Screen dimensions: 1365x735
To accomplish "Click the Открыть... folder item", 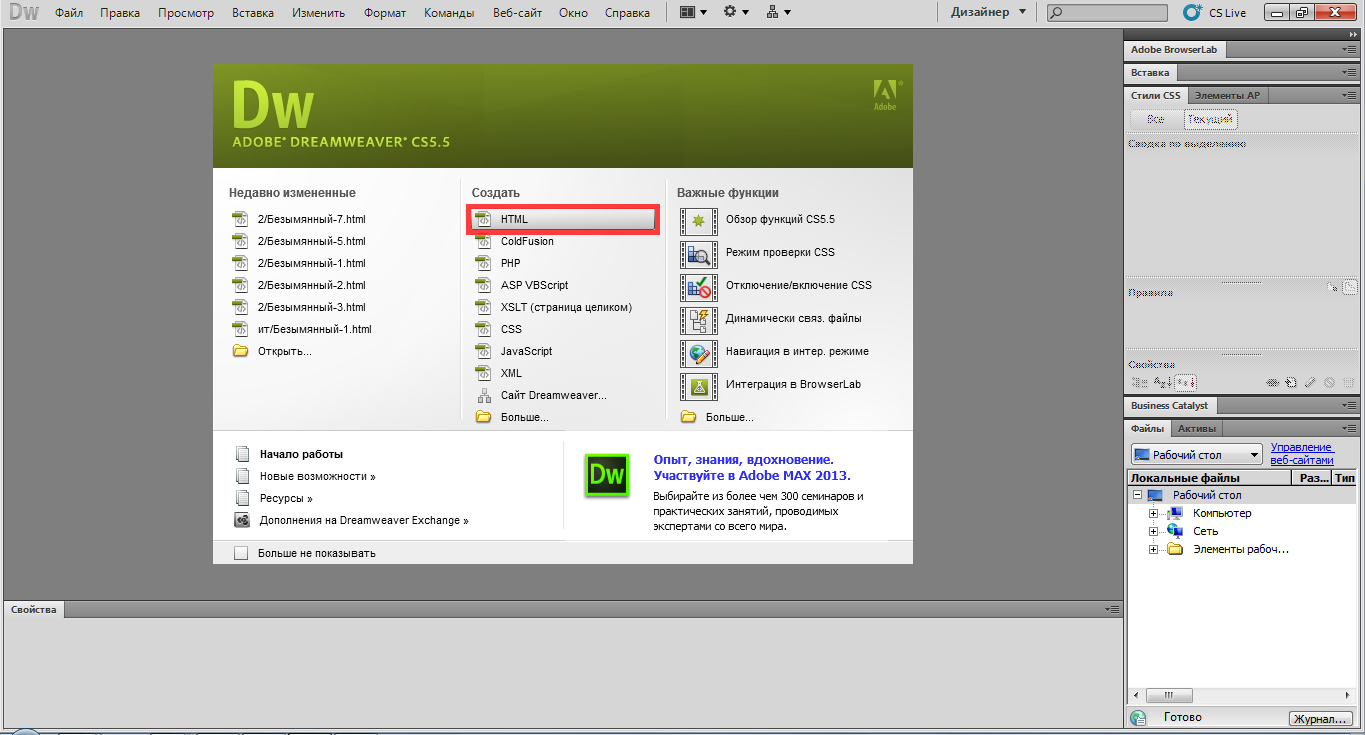I will point(272,351).
